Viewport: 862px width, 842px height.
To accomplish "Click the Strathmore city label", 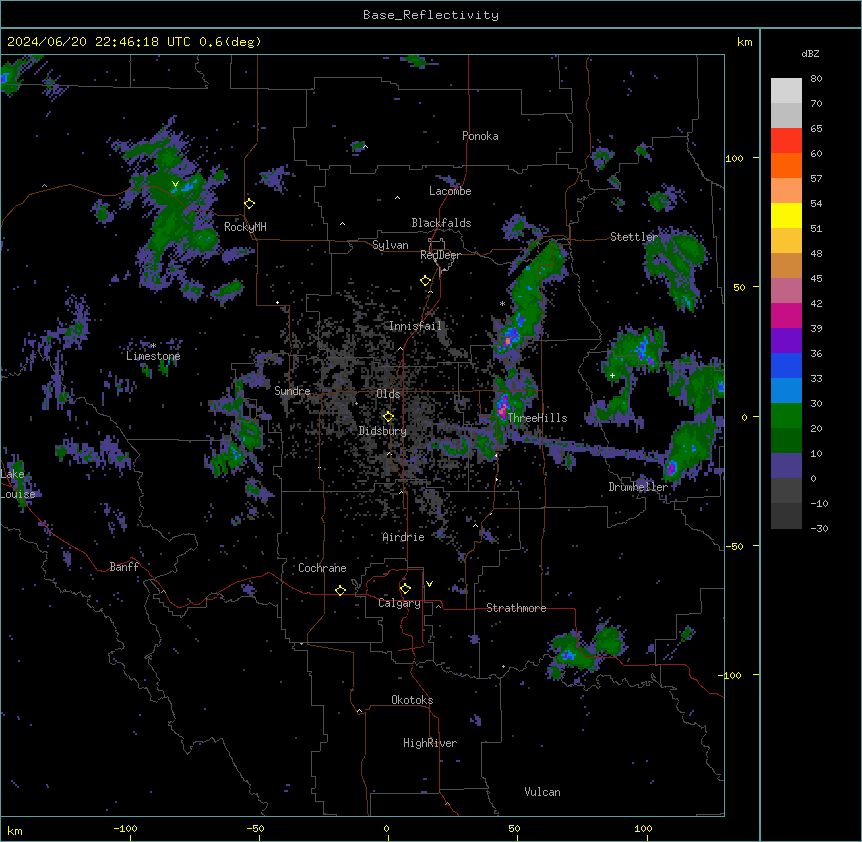I will point(516,608).
